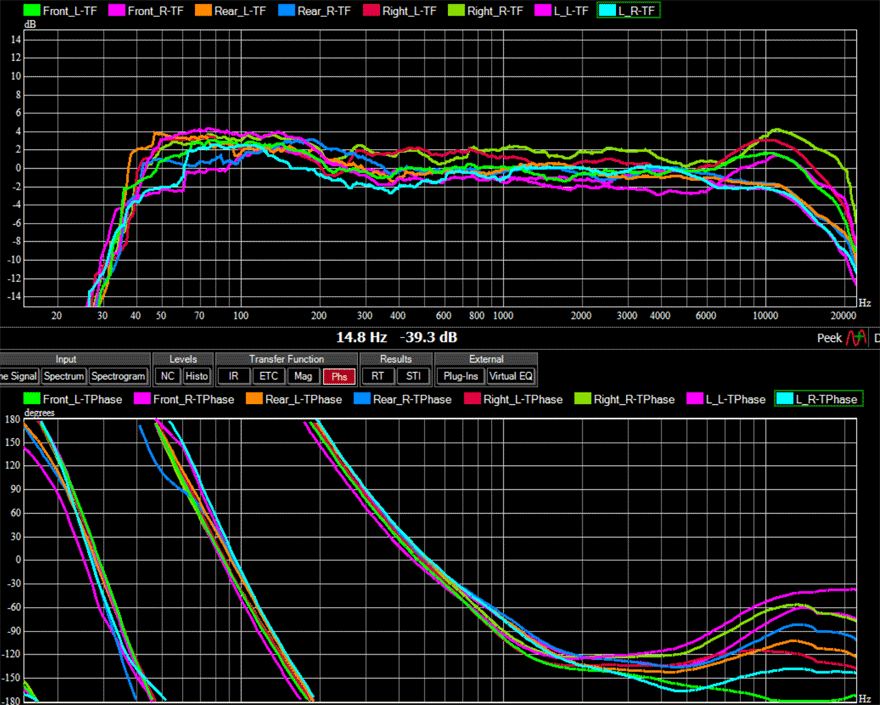
Task: Click the Results group header
Action: (x=396, y=359)
